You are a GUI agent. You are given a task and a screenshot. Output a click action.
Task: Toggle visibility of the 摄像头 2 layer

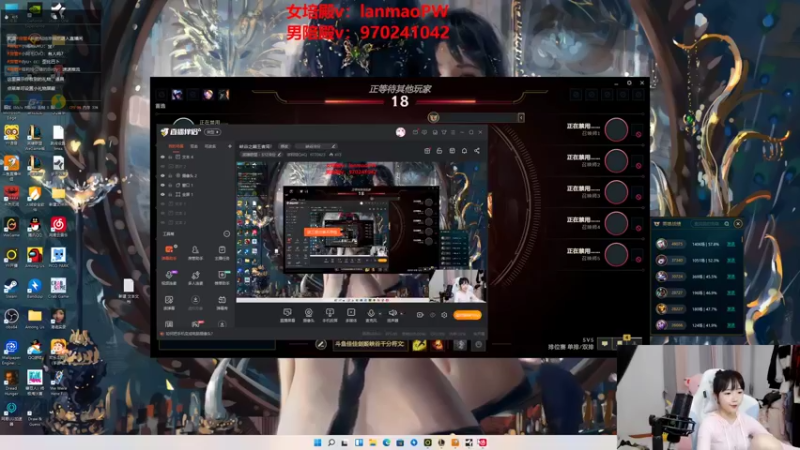(163, 176)
